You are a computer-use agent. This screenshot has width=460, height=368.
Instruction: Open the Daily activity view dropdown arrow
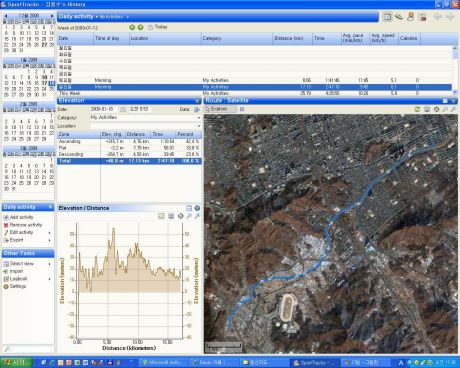coord(97,17)
